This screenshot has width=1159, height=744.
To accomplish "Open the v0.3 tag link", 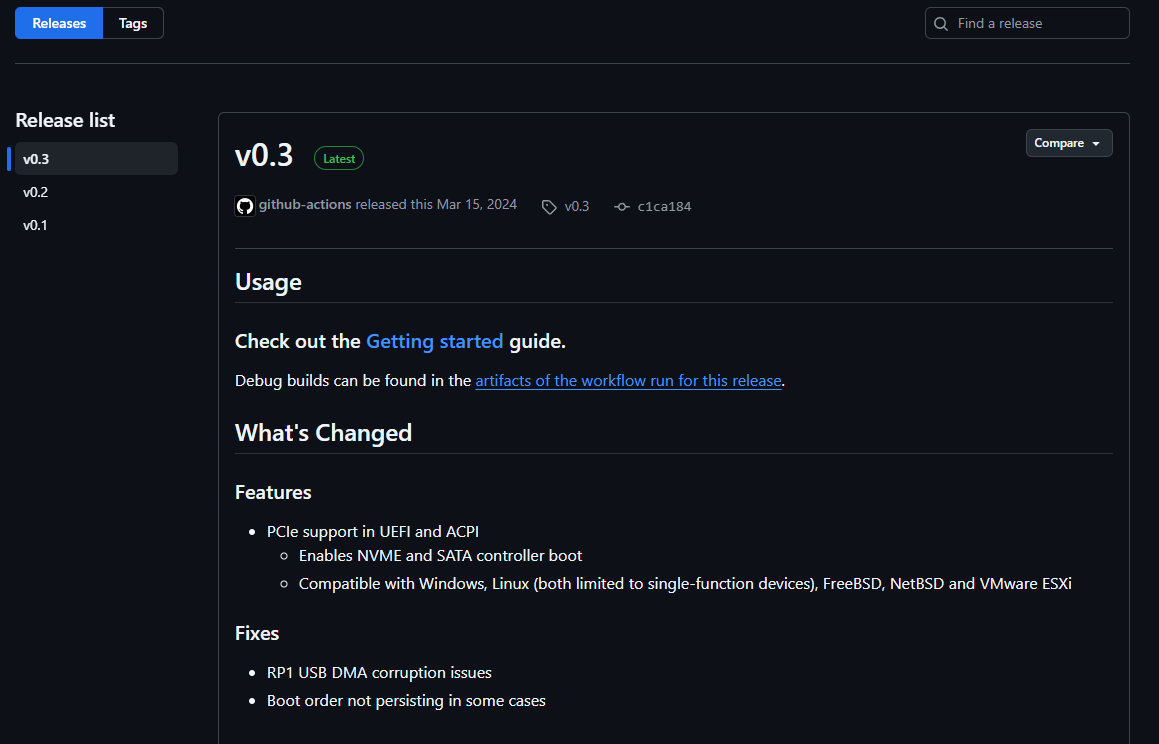I will pyautogui.click(x=577, y=206).
